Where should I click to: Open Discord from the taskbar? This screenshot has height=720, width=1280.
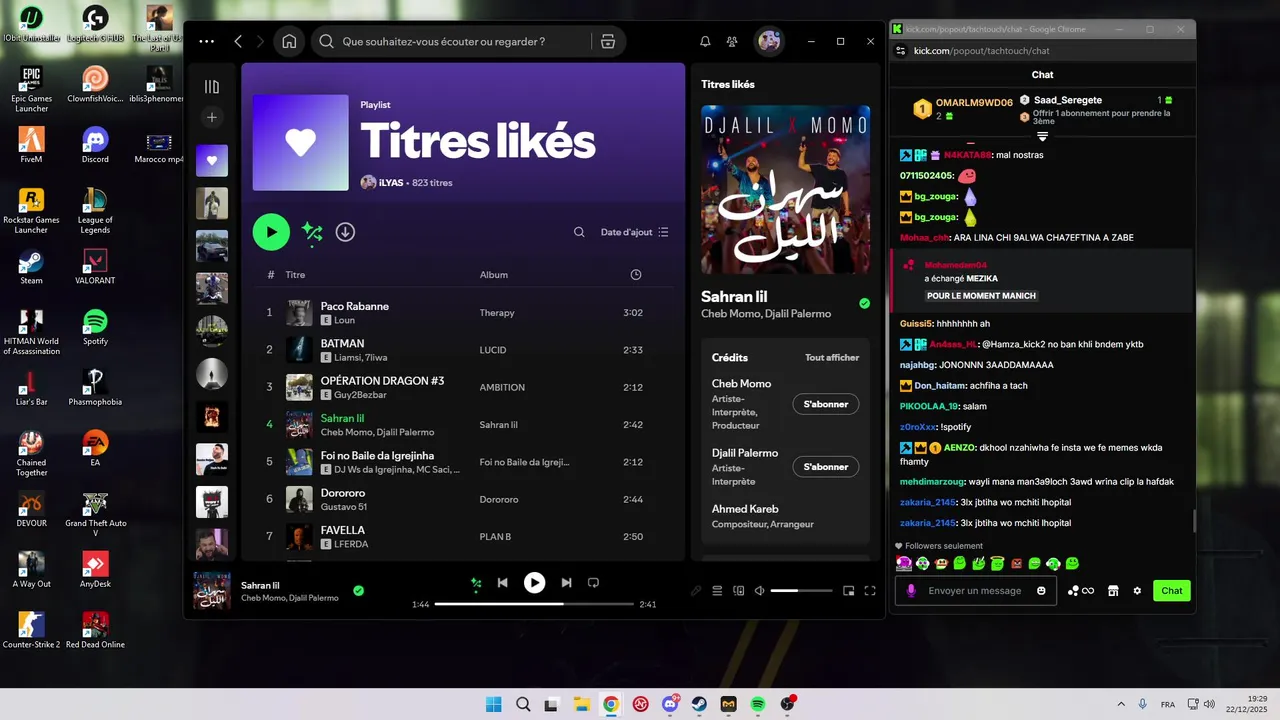(x=670, y=704)
